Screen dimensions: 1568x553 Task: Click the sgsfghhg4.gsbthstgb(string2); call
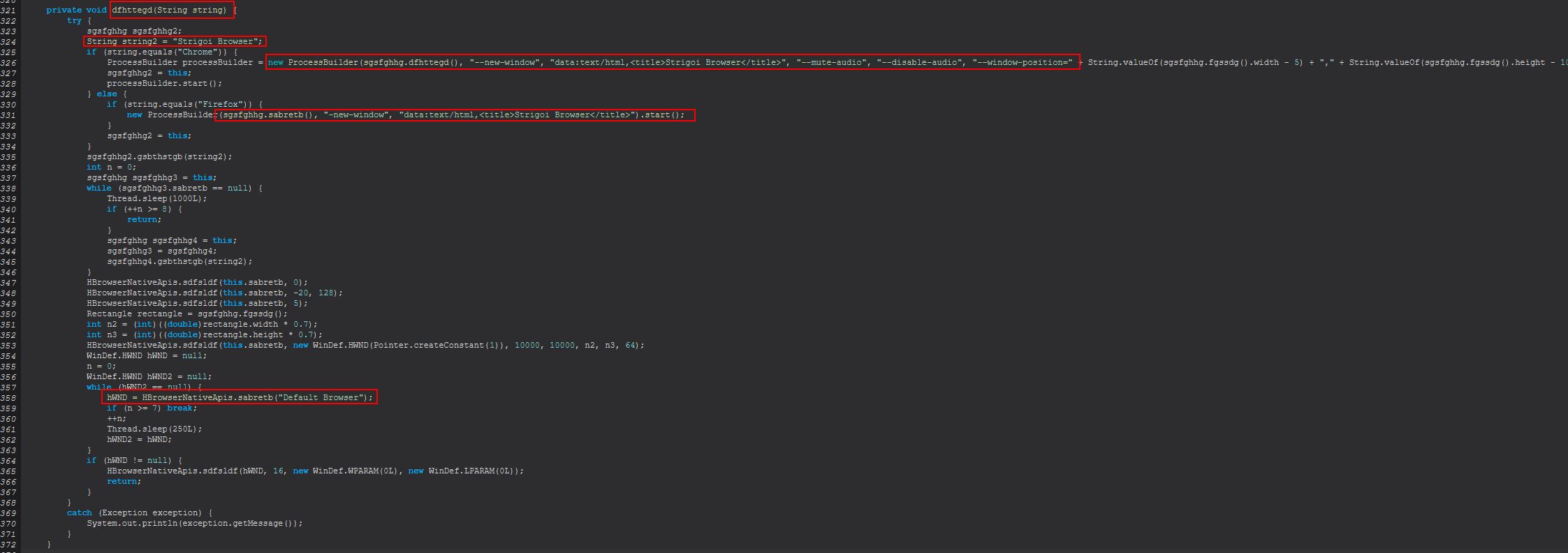pos(179,261)
